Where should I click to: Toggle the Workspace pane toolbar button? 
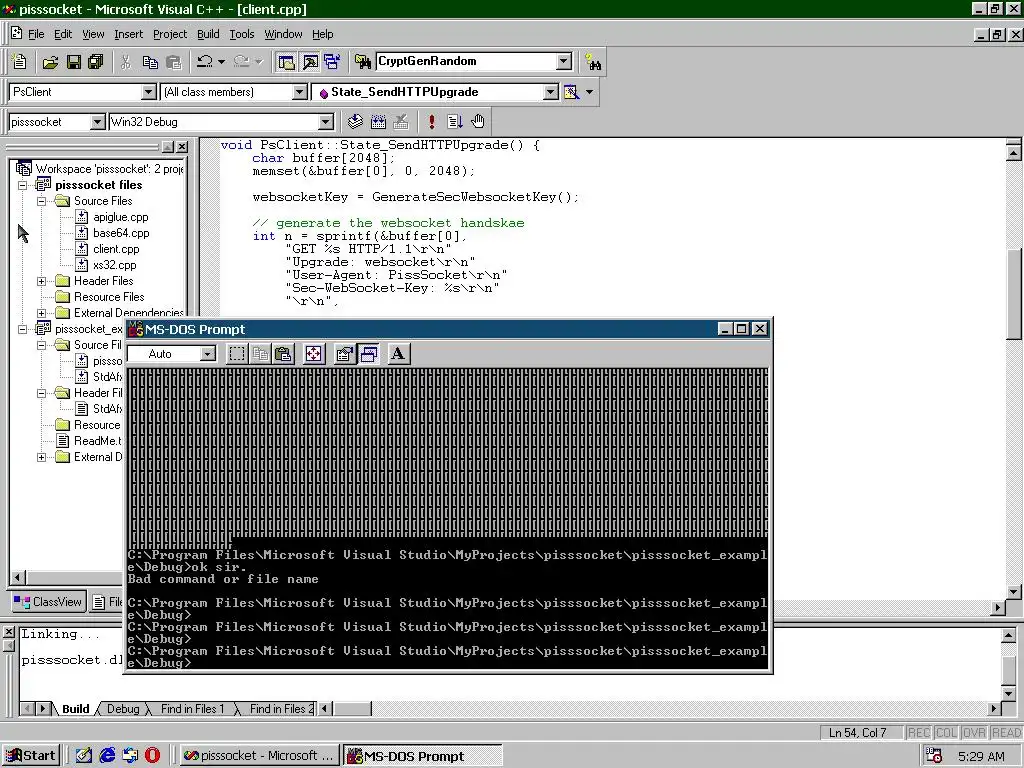286,62
